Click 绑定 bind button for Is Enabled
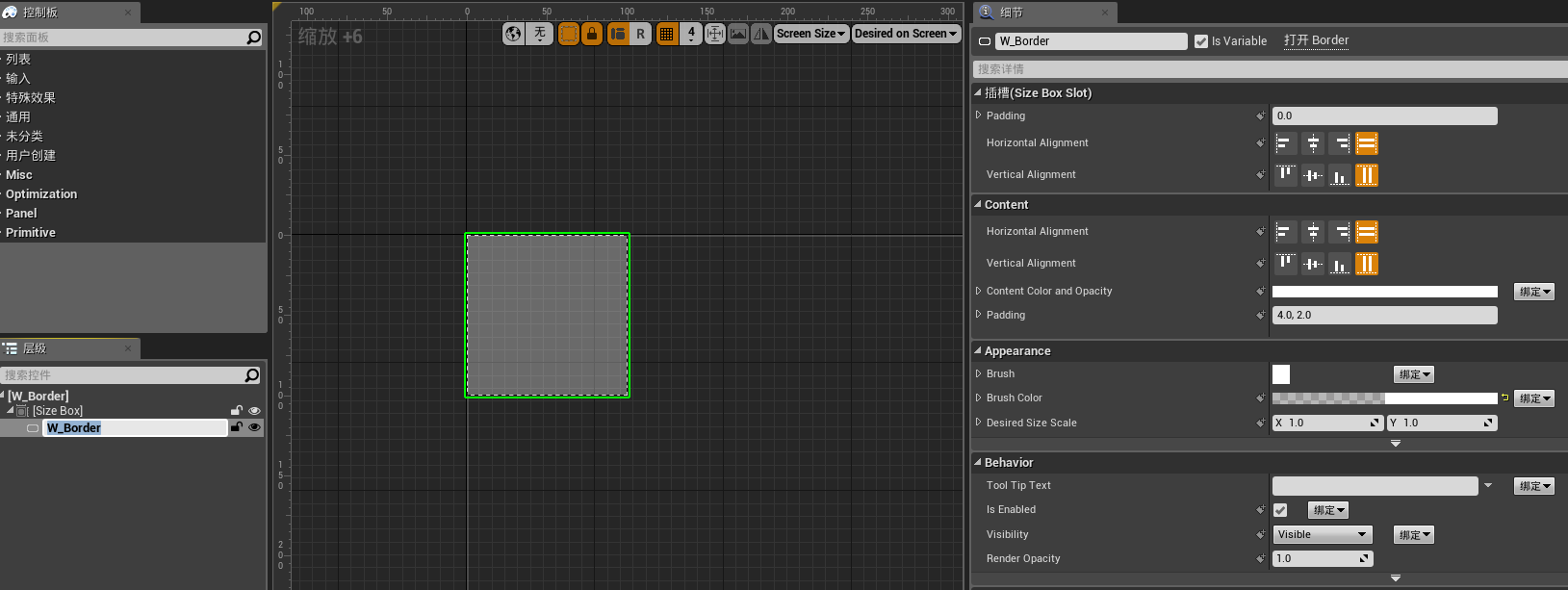The width and height of the screenshot is (1568, 590). click(1328, 510)
